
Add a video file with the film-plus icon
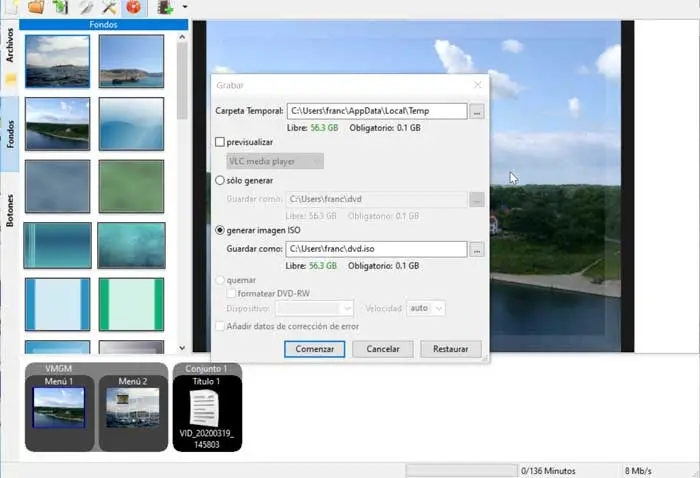click(165, 7)
